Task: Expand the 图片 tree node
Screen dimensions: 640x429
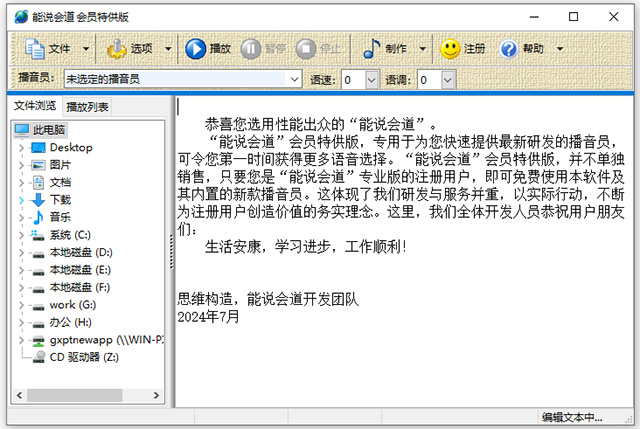Action: click(x=21, y=165)
